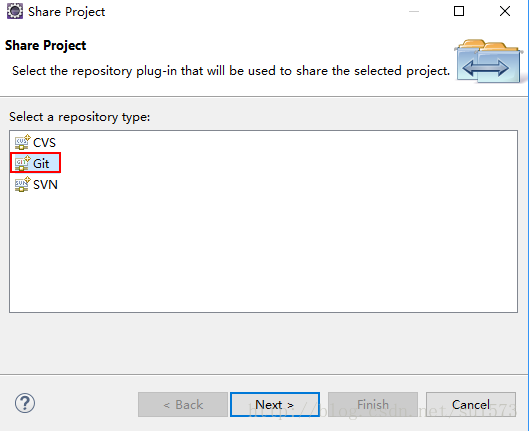Screen dimensions: 529x431
Task: Open help via the question mark icon
Action: pyautogui.click(x=25, y=403)
